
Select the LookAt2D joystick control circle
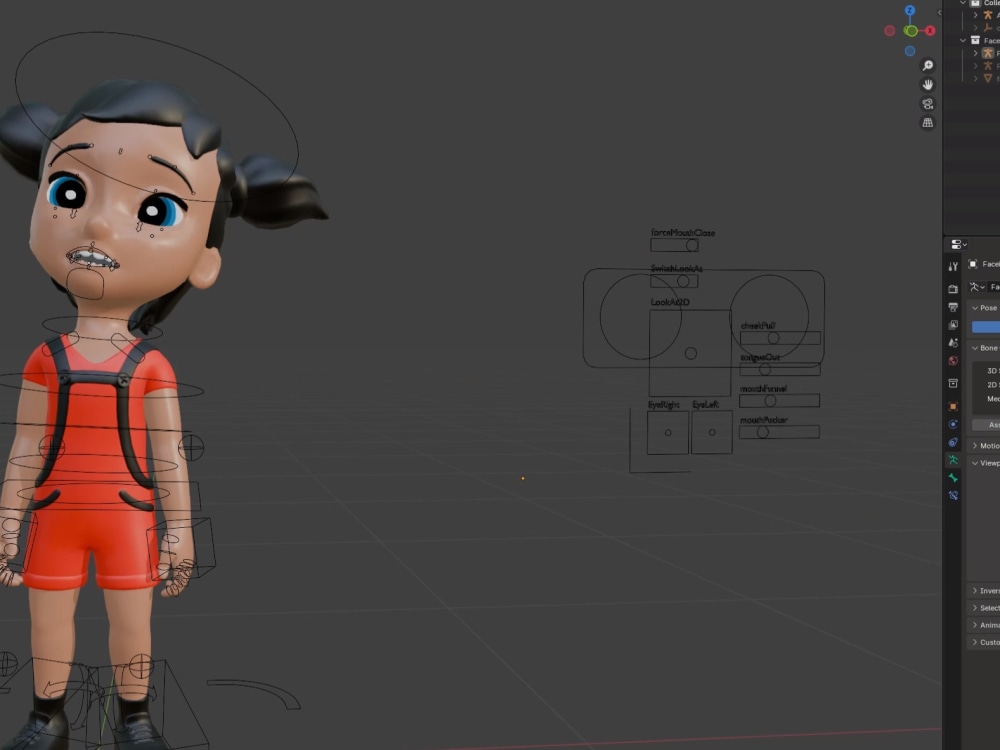click(x=691, y=353)
